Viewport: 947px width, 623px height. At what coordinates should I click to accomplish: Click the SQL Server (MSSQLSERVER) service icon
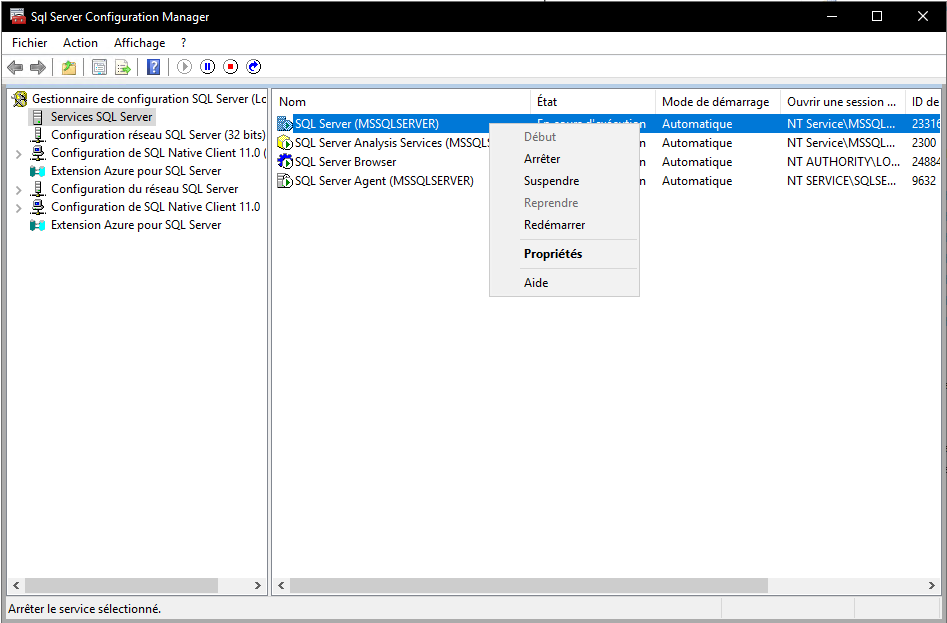tap(285, 124)
